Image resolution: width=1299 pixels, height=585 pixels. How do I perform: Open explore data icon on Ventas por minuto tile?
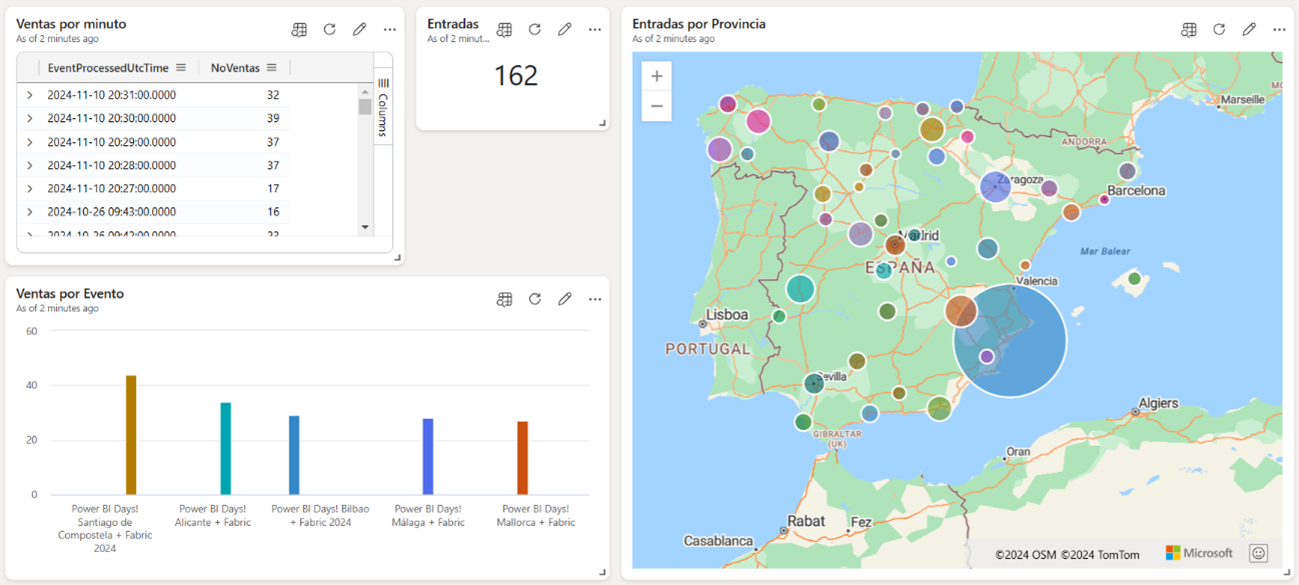tap(299, 30)
